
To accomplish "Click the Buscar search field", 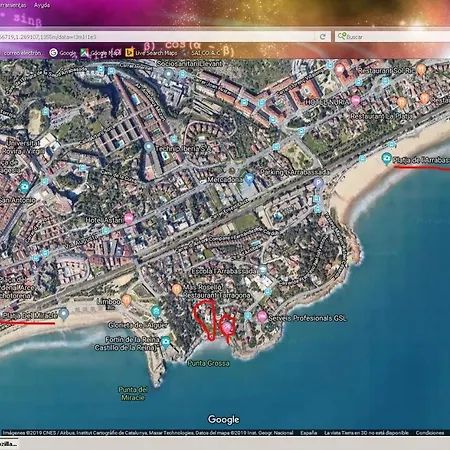I will pos(392,36).
